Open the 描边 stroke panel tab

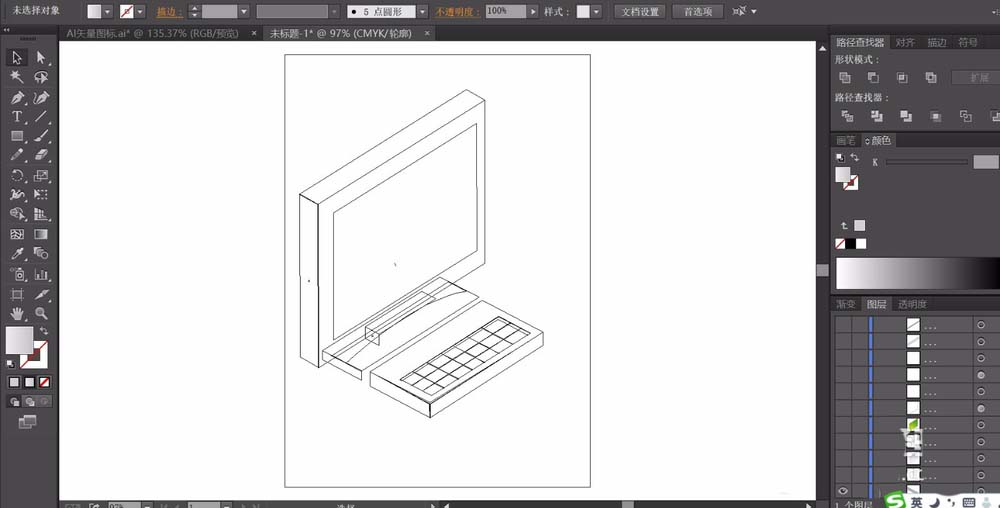(937, 42)
